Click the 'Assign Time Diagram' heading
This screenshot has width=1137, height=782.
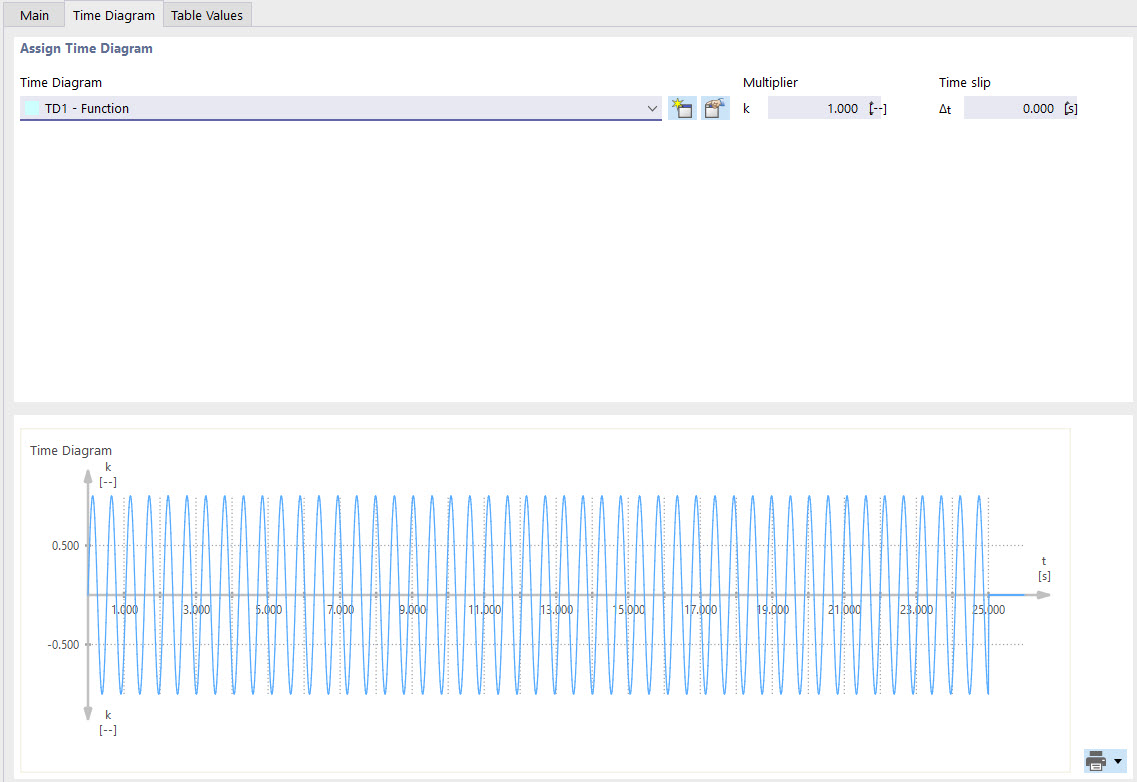(x=86, y=49)
